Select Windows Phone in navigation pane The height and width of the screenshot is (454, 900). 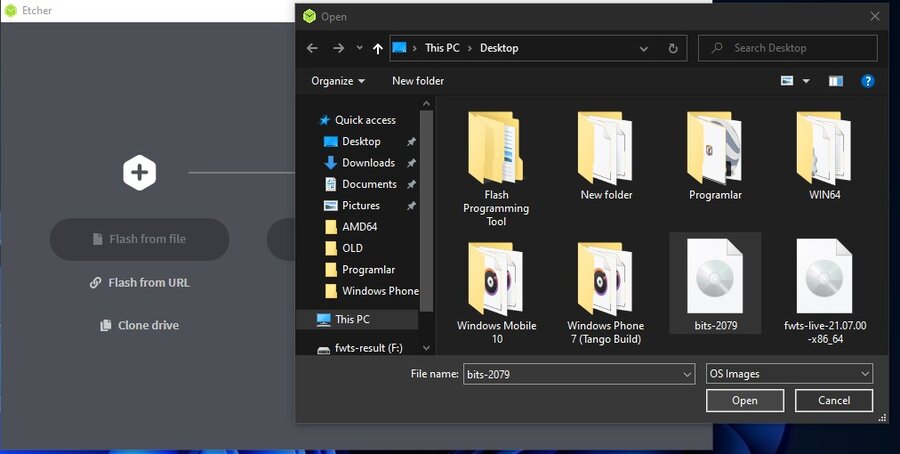coord(371,290)
